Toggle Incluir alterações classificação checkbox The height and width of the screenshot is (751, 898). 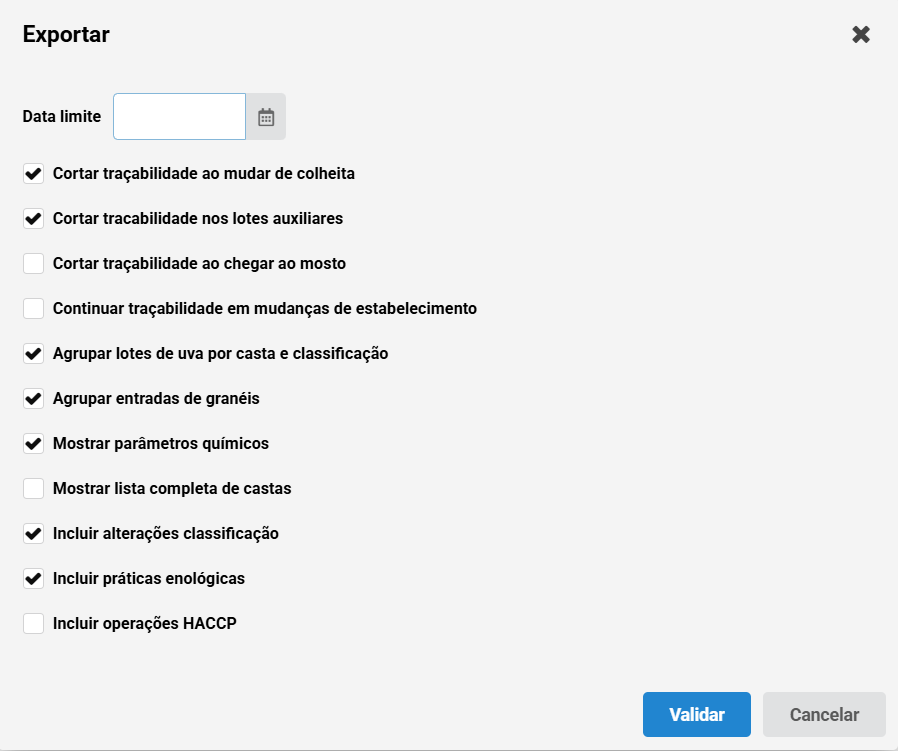pos(33,533)
